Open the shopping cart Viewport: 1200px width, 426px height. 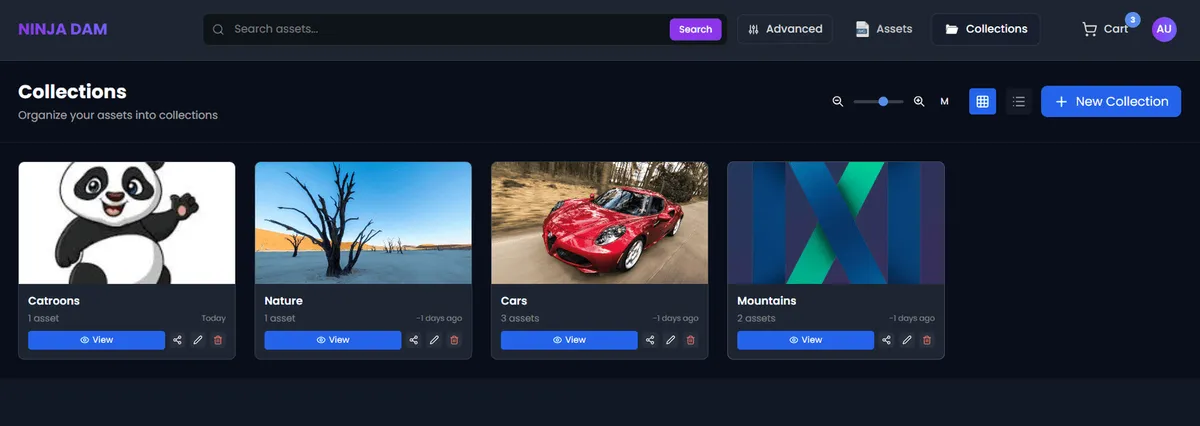1104,29
